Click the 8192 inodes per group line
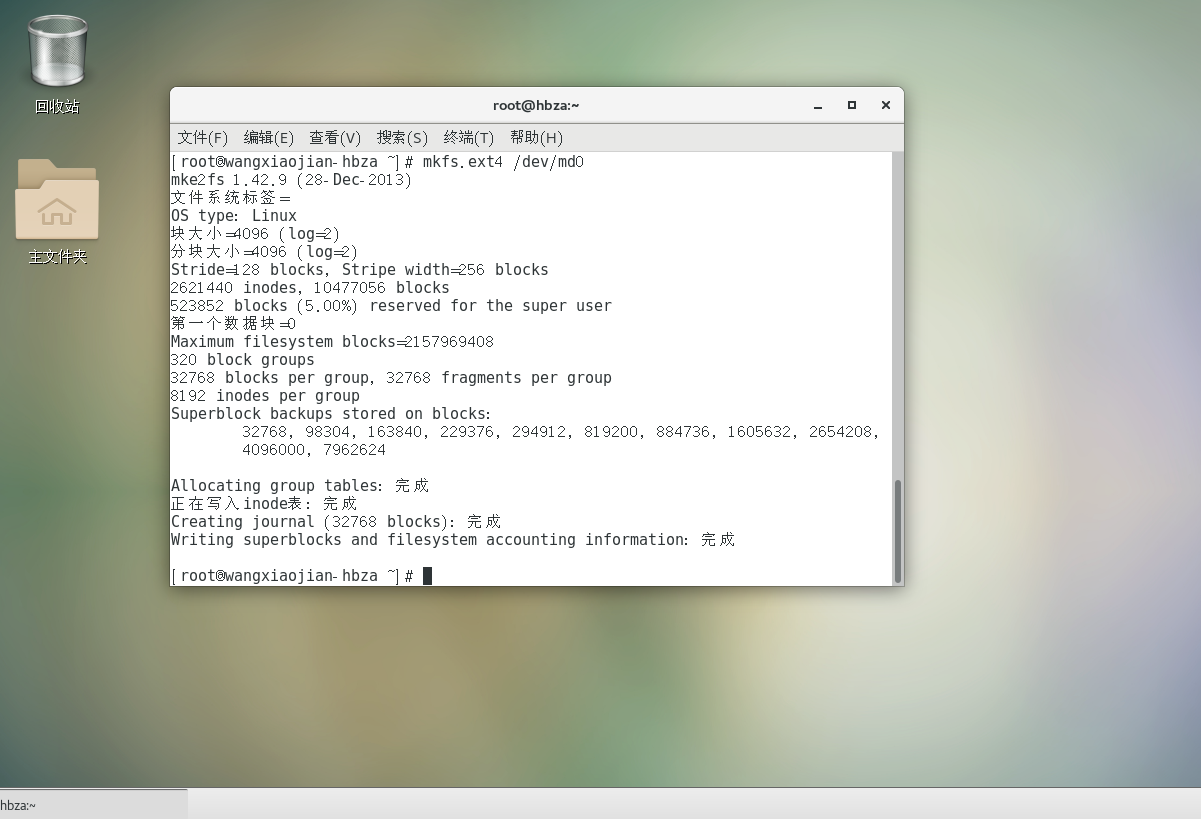The image size is (1201, 819). point(265,396)
